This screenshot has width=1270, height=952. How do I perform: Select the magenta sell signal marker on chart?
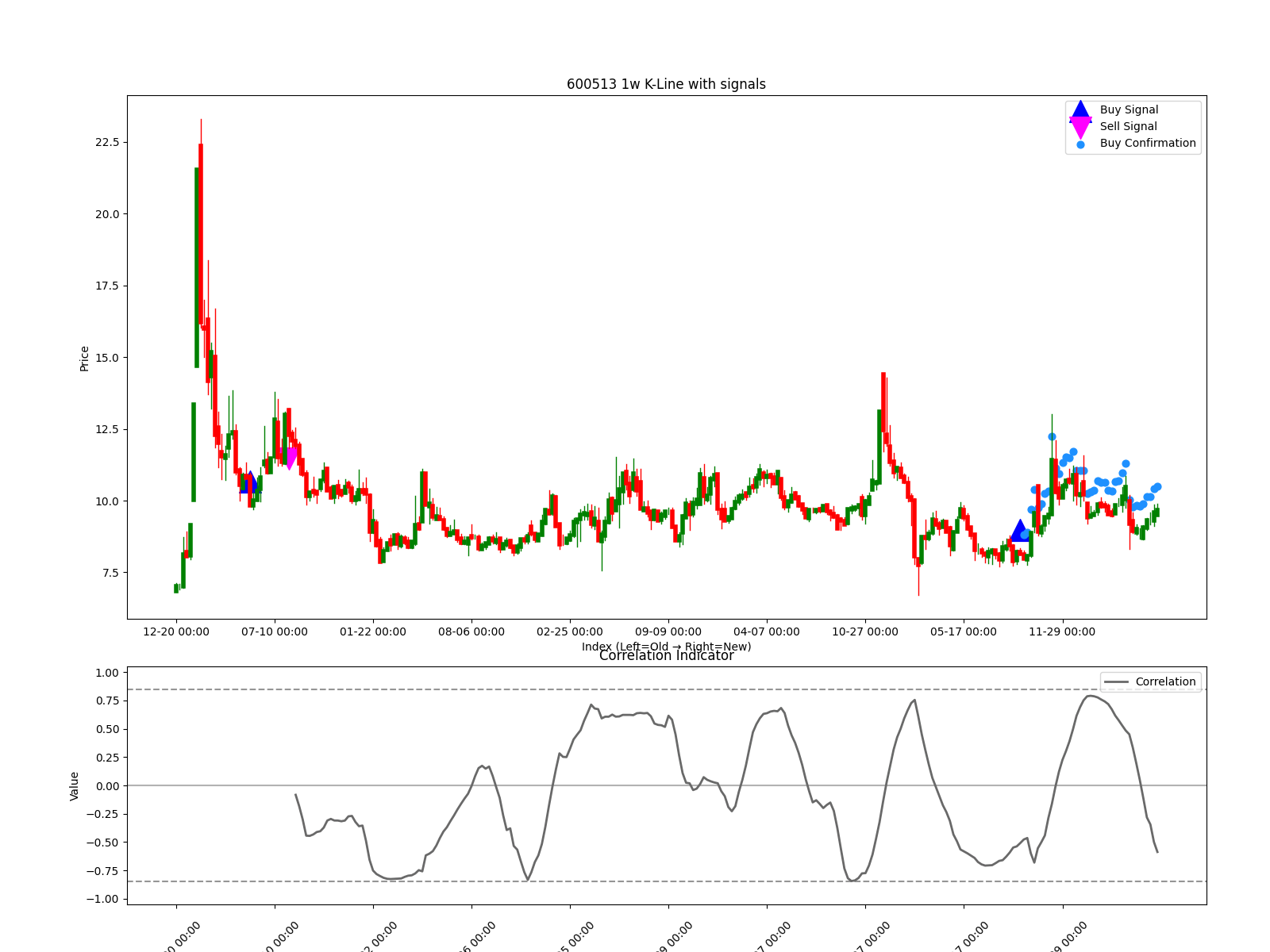coord(291,459)
